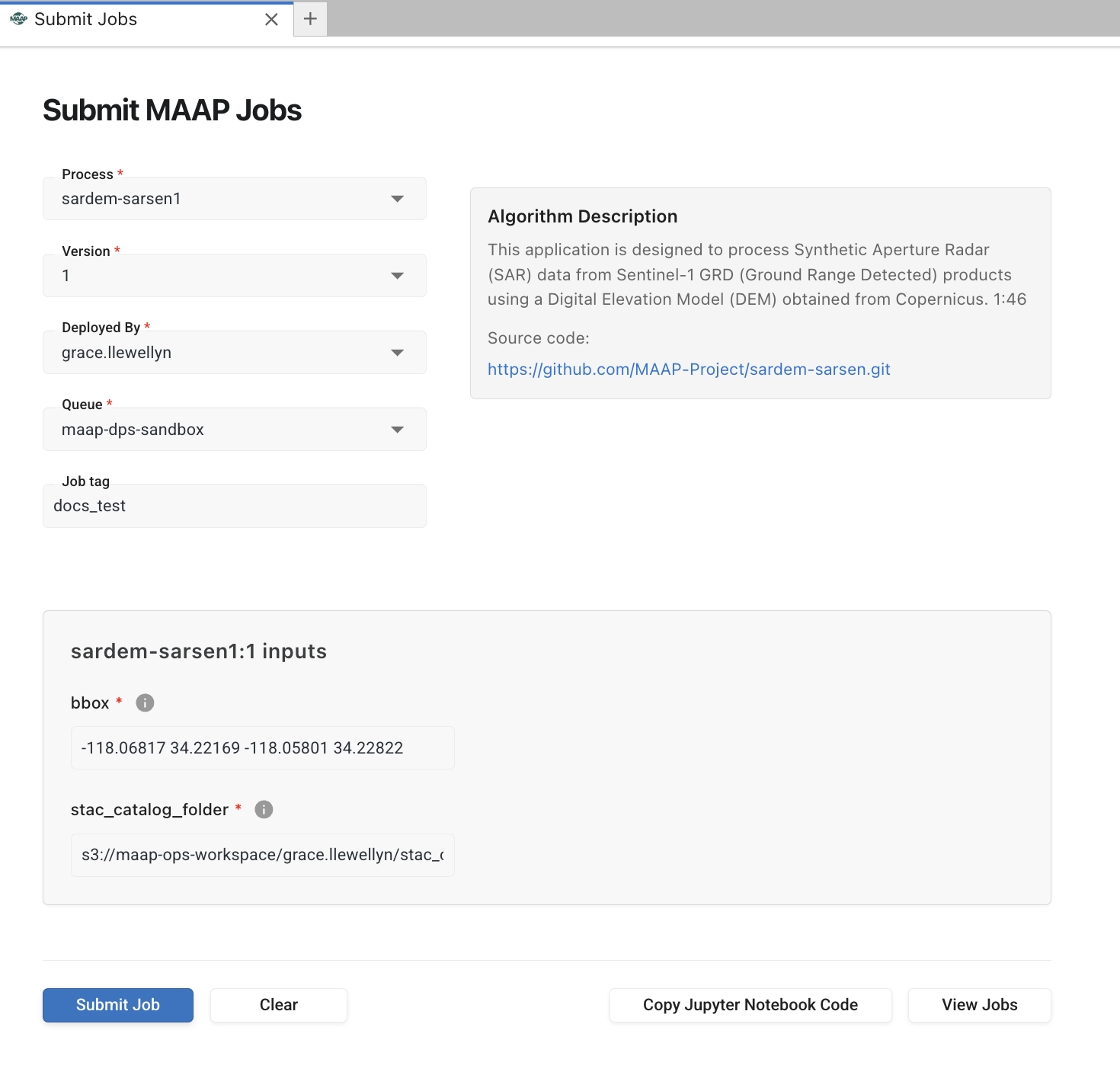1120x1088 pixels.
Task: Click the sardem-sarsen1:1 inputs heading
Action: (199, 651)
